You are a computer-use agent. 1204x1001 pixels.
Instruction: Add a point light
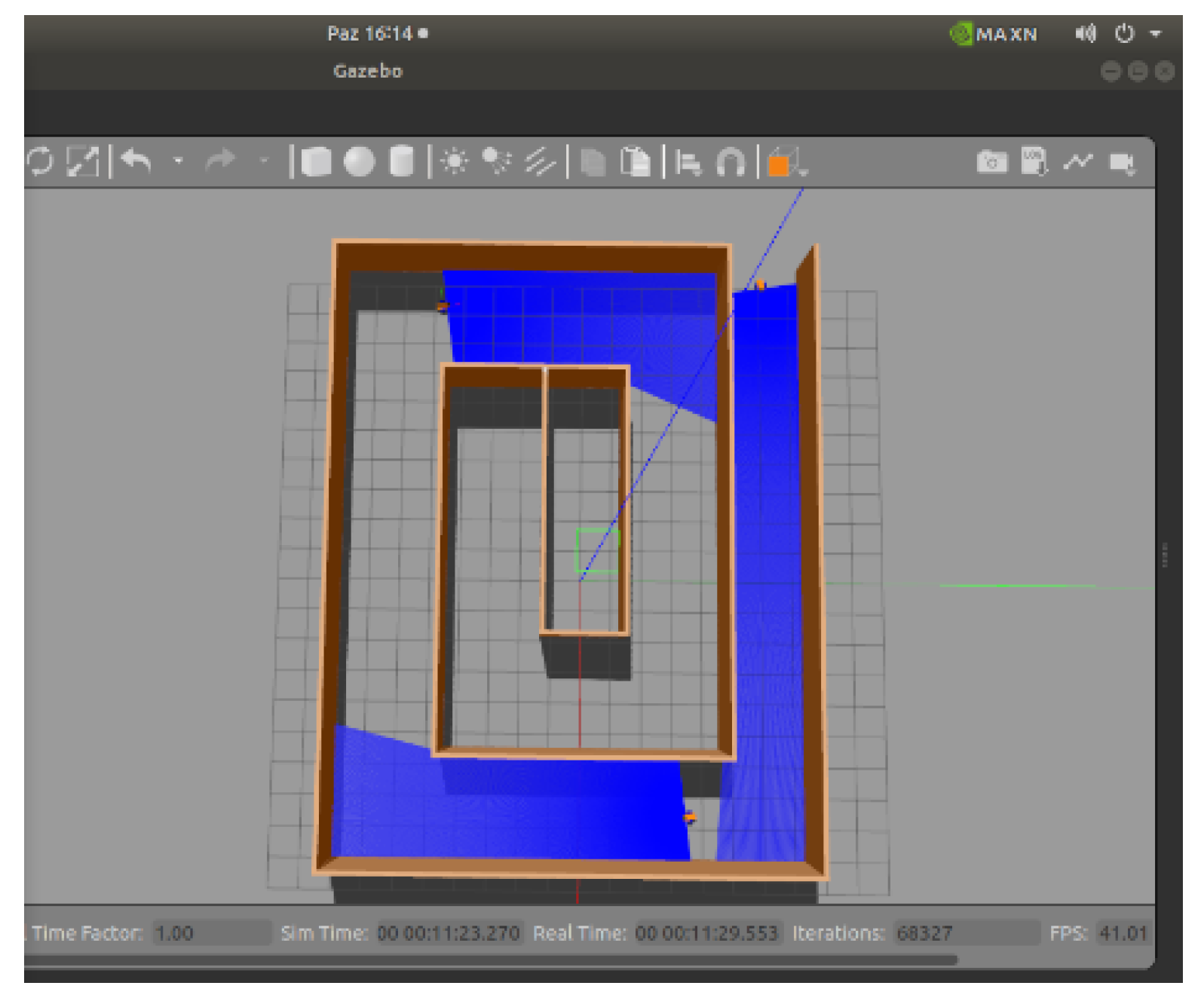click(454, 161)
